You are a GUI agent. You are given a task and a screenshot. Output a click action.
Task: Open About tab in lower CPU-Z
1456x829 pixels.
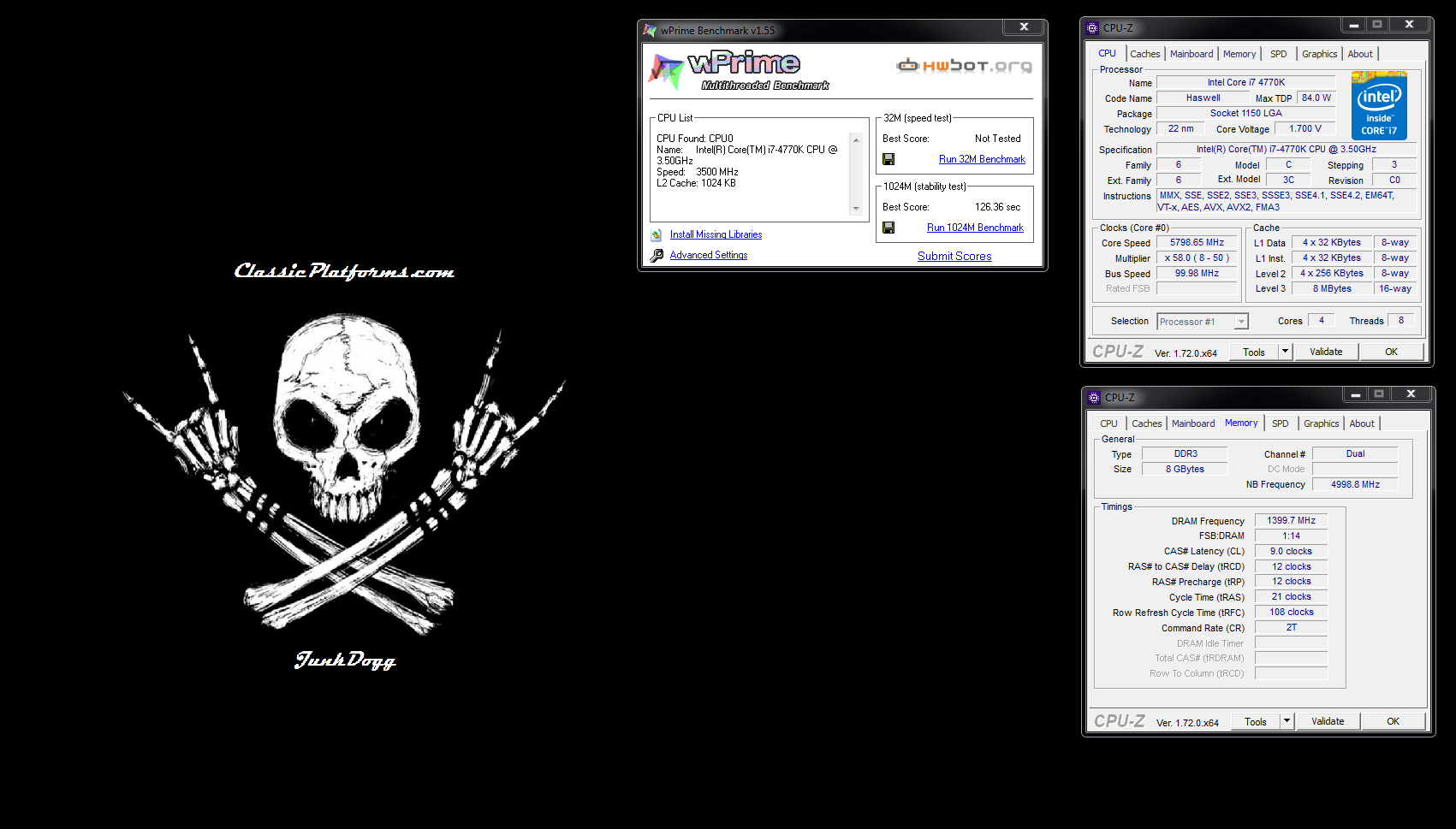(x=1362, y=423)
